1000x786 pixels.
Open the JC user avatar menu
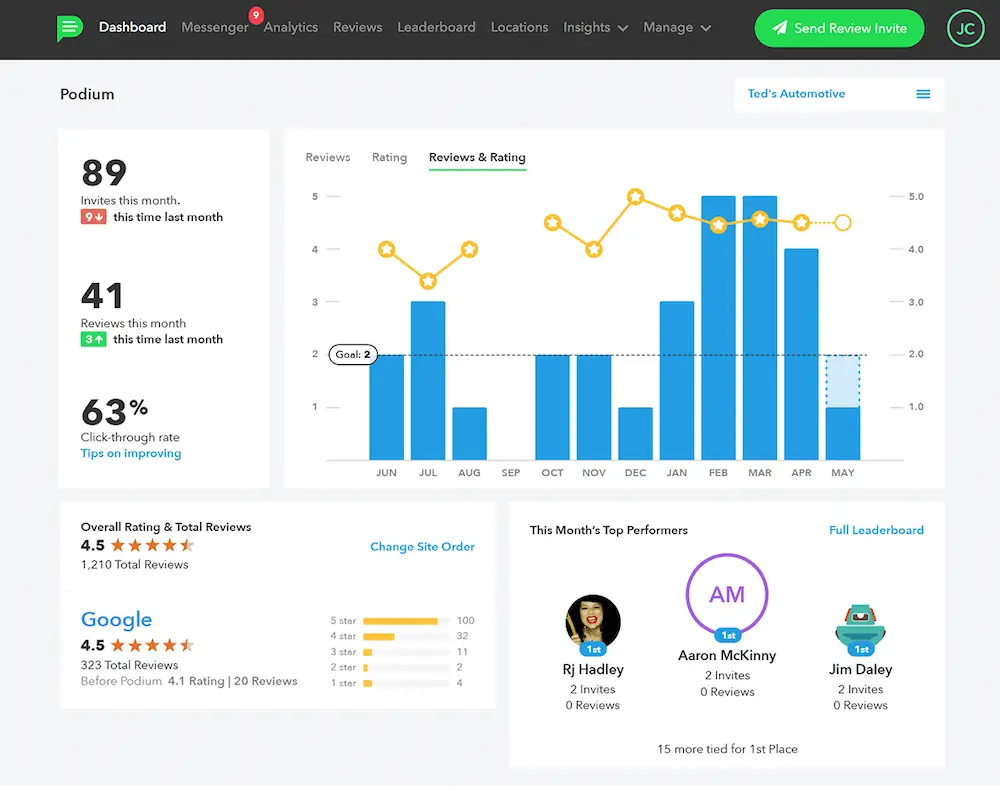966,28
